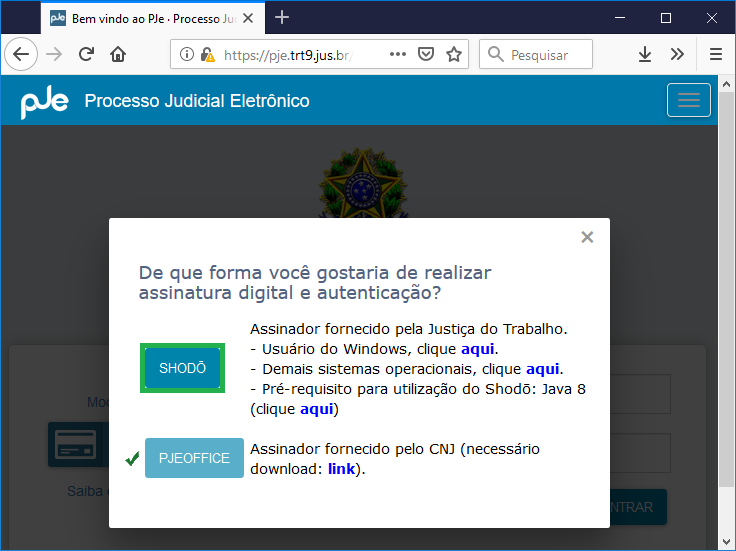Open the PJeOffice download 'link'
Viewport: 736px width, 551px height.
point(341,469)
